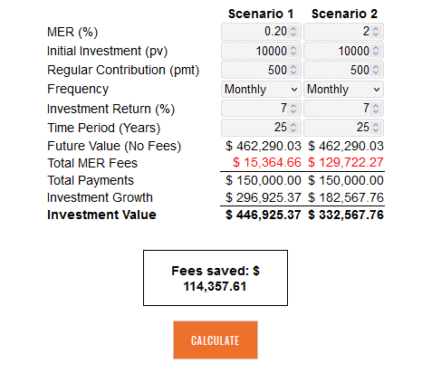The height and width of the screenshot is (373, 422).
Task: Select Scenario 1 Initial Investment input
Action: tap(261, 51)
